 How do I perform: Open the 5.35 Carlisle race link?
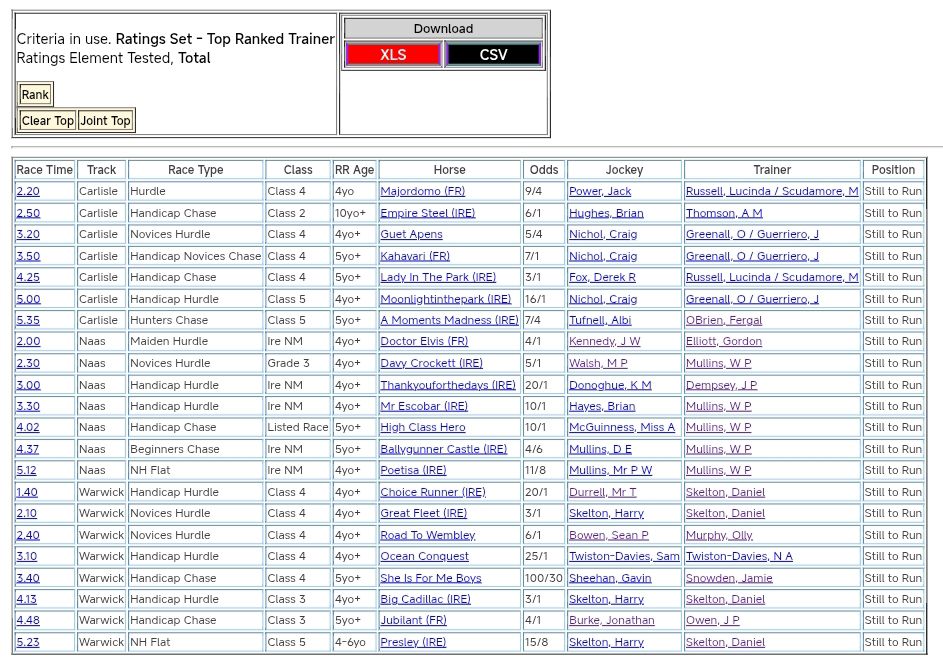click(x=28, y=320)
